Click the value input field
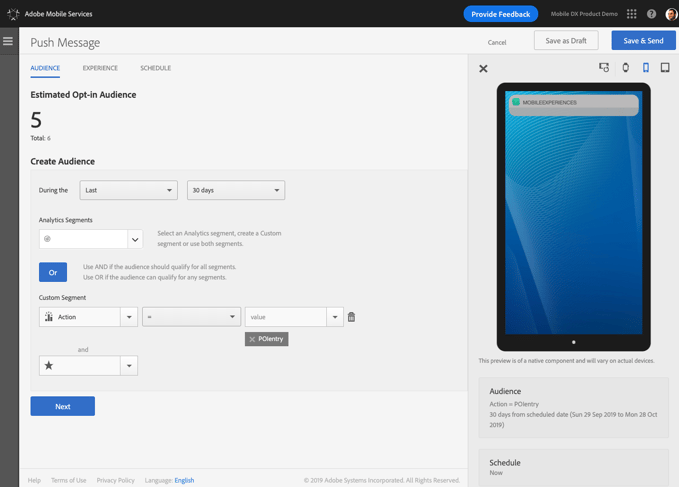This screenshot has width=679, height=487. [x=286, y=317]
